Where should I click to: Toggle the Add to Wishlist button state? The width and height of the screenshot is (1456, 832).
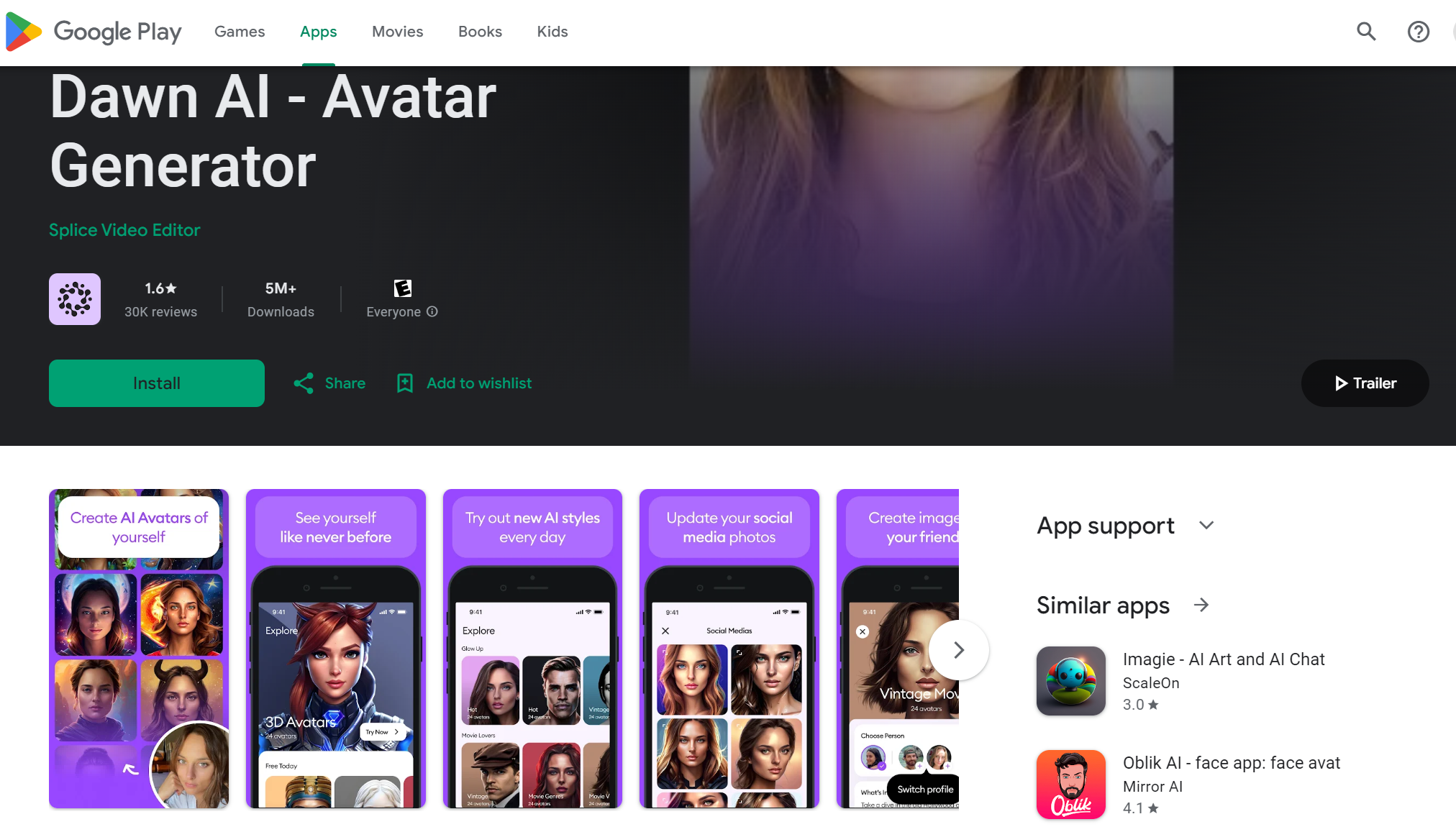tap(463, 383)
